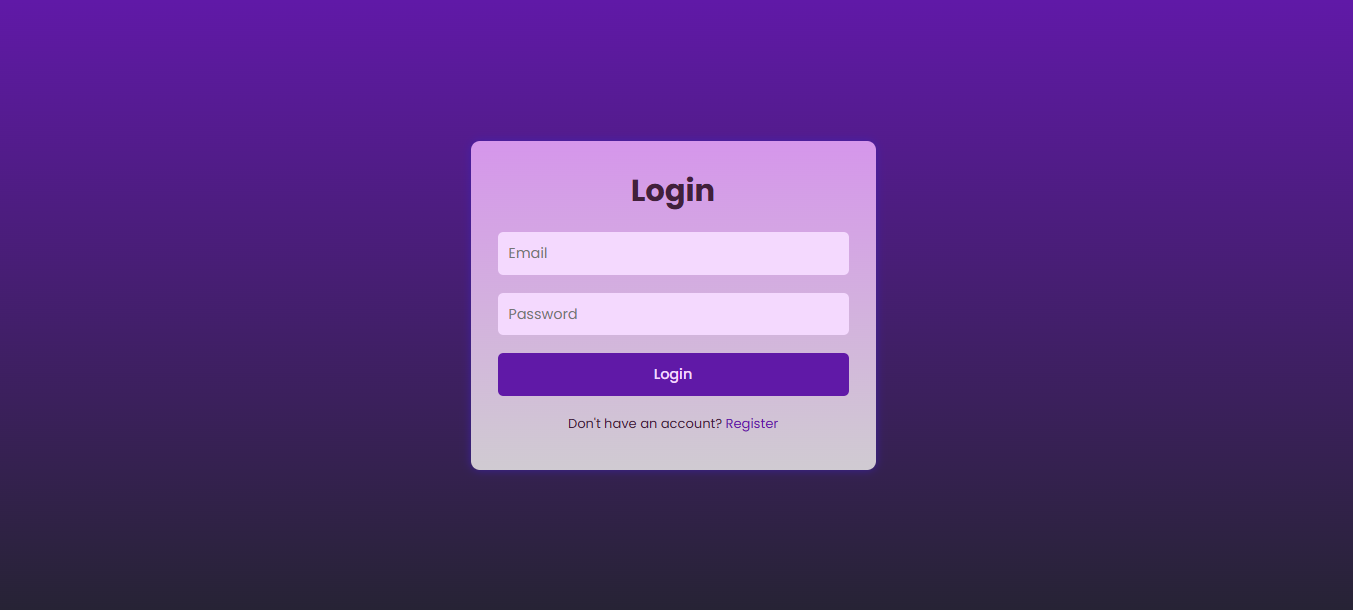Click the card space right of the Login heading
Screen dimensions: 1353x610
(795, 191)
